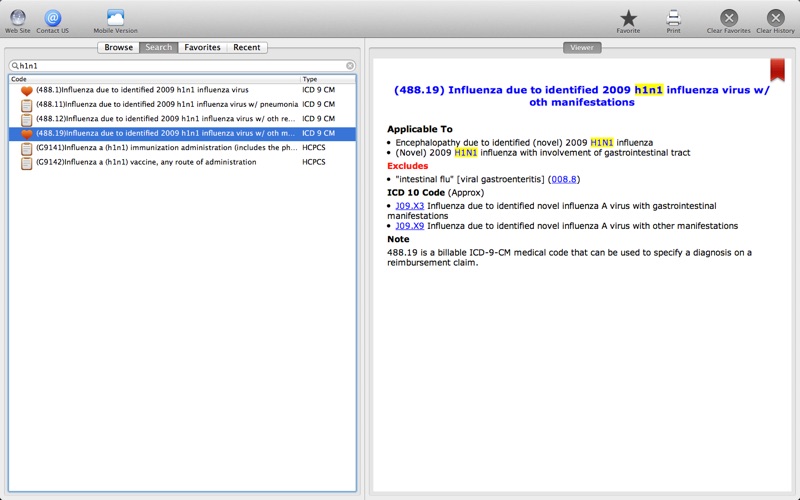Select row G9142 influenza a vaccine
Screen dimensions: 800x500
182,162
